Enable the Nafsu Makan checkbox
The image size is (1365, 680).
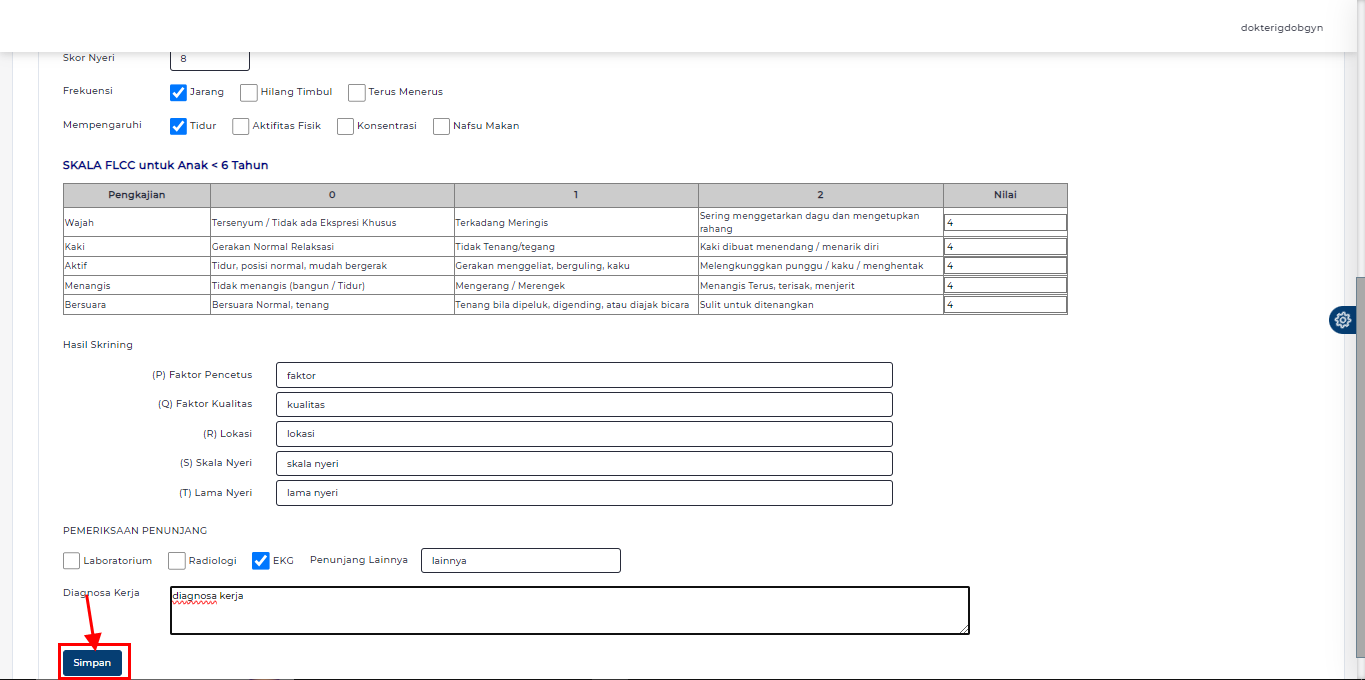(x=441, y=126)
